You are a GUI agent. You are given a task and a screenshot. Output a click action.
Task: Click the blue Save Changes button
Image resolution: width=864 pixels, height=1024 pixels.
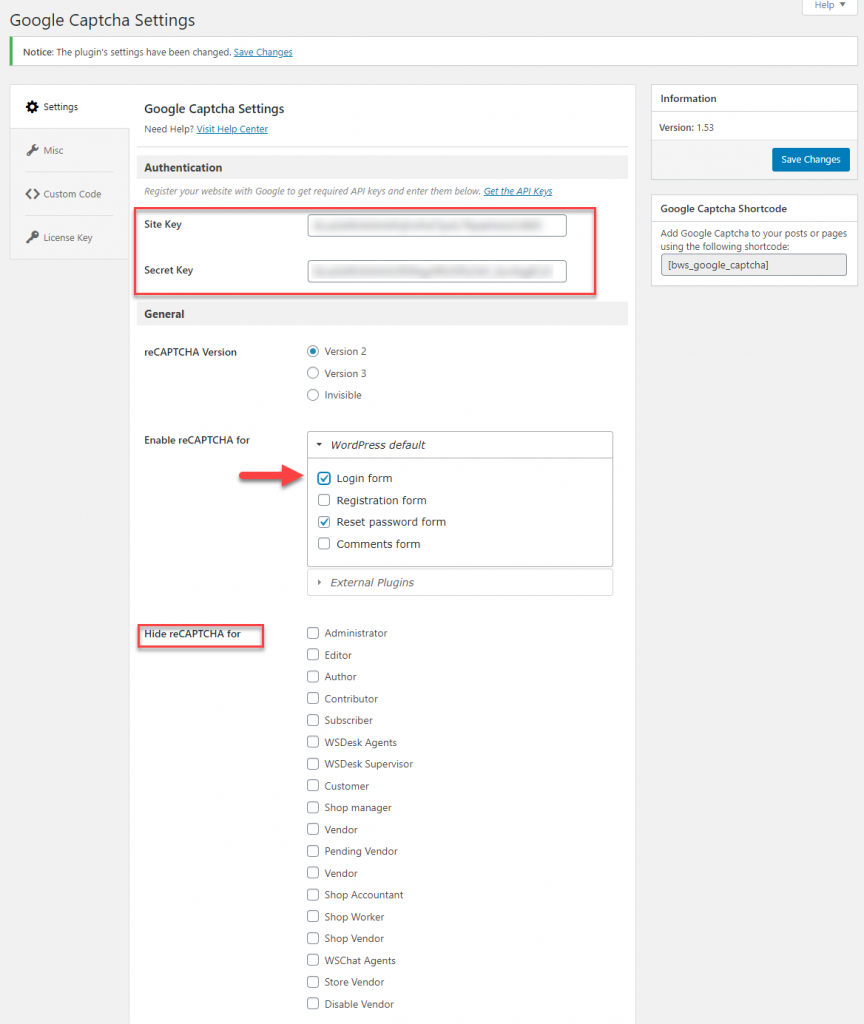click(x=810, y=159)
